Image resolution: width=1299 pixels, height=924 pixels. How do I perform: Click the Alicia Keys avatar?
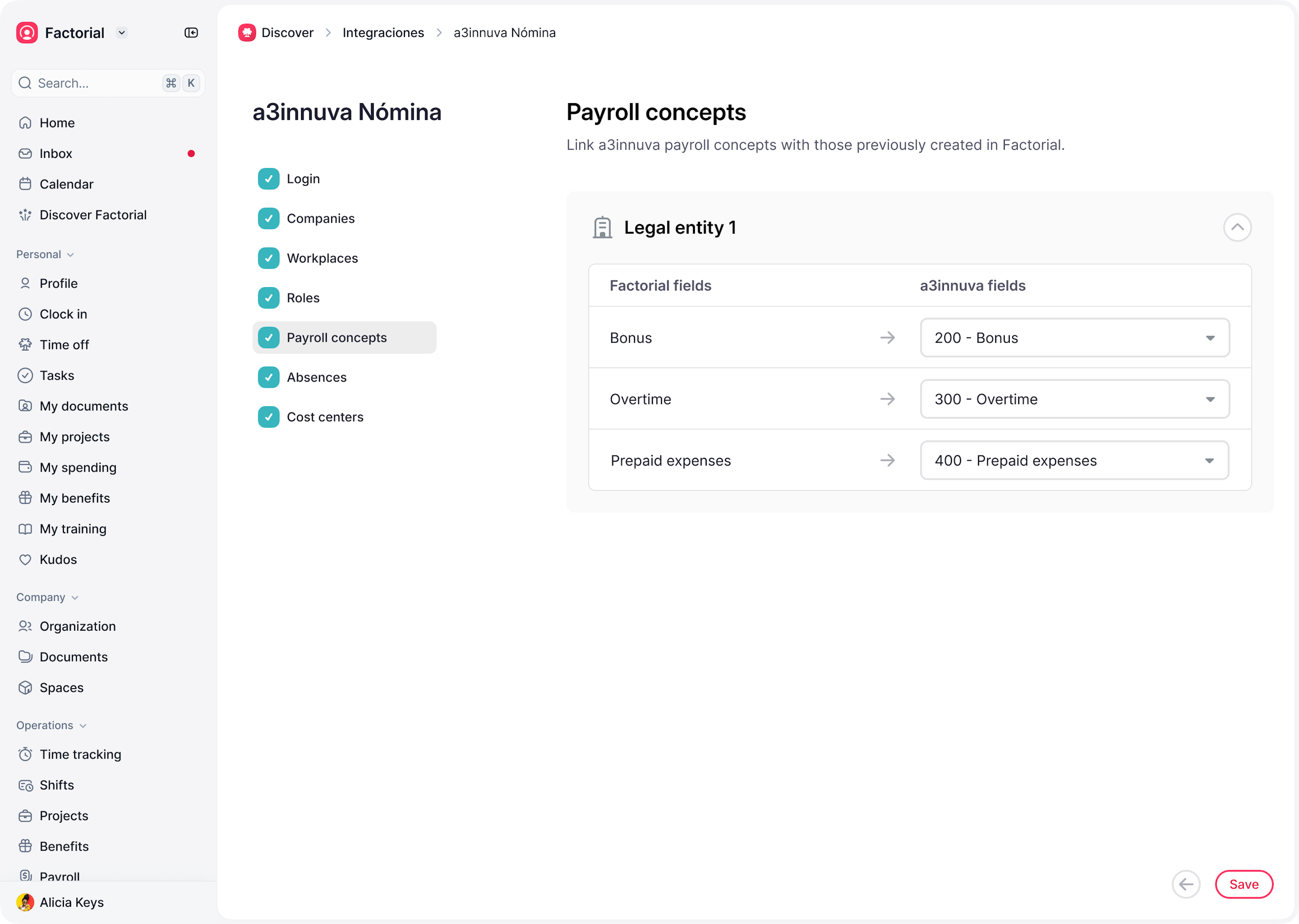[x=25, y=902]
